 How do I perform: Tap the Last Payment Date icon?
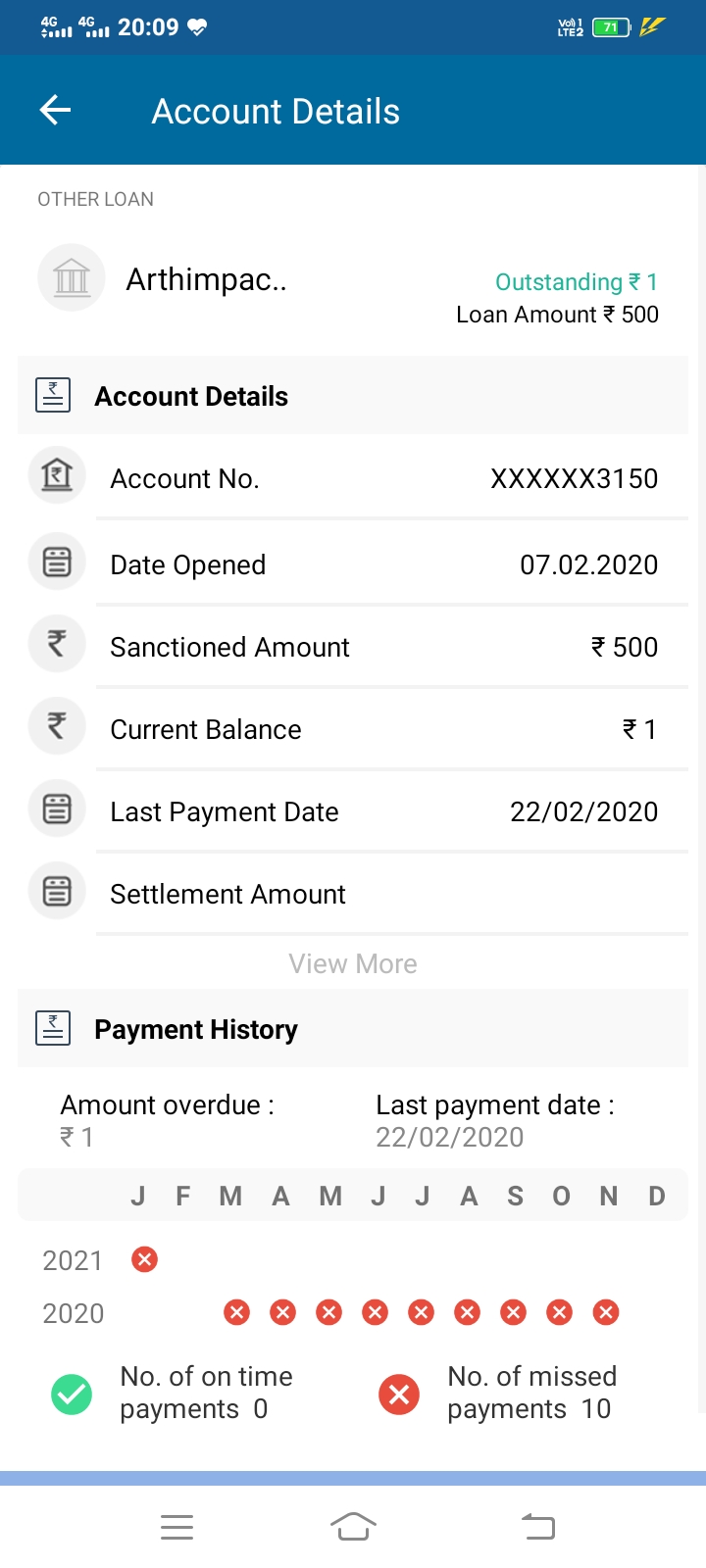[57, 809]
